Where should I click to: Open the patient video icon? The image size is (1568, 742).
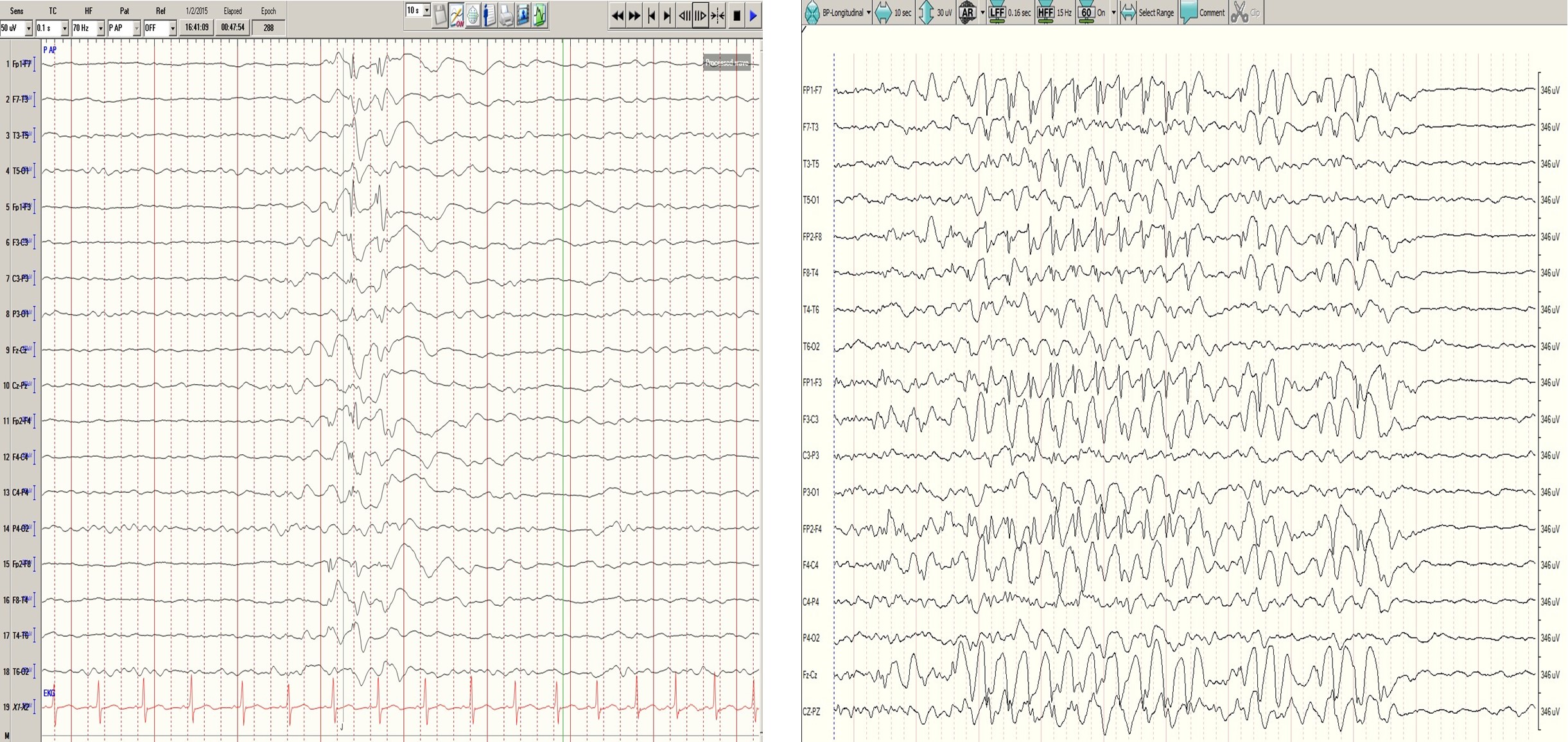(x=523, y=15)
